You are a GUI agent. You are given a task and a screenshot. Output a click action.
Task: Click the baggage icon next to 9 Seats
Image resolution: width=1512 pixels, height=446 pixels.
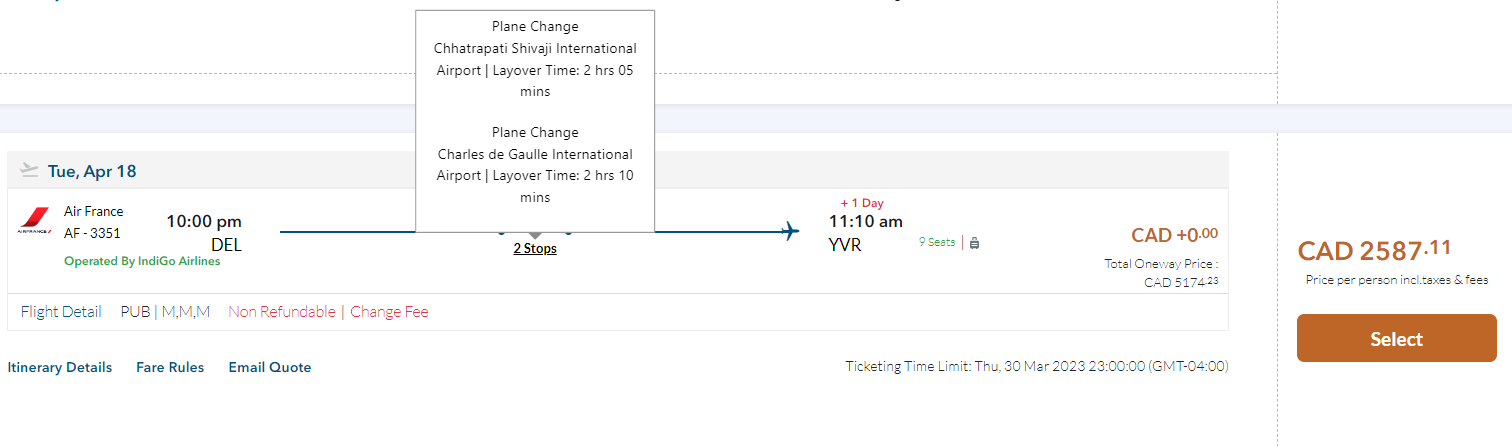[975, 242]
